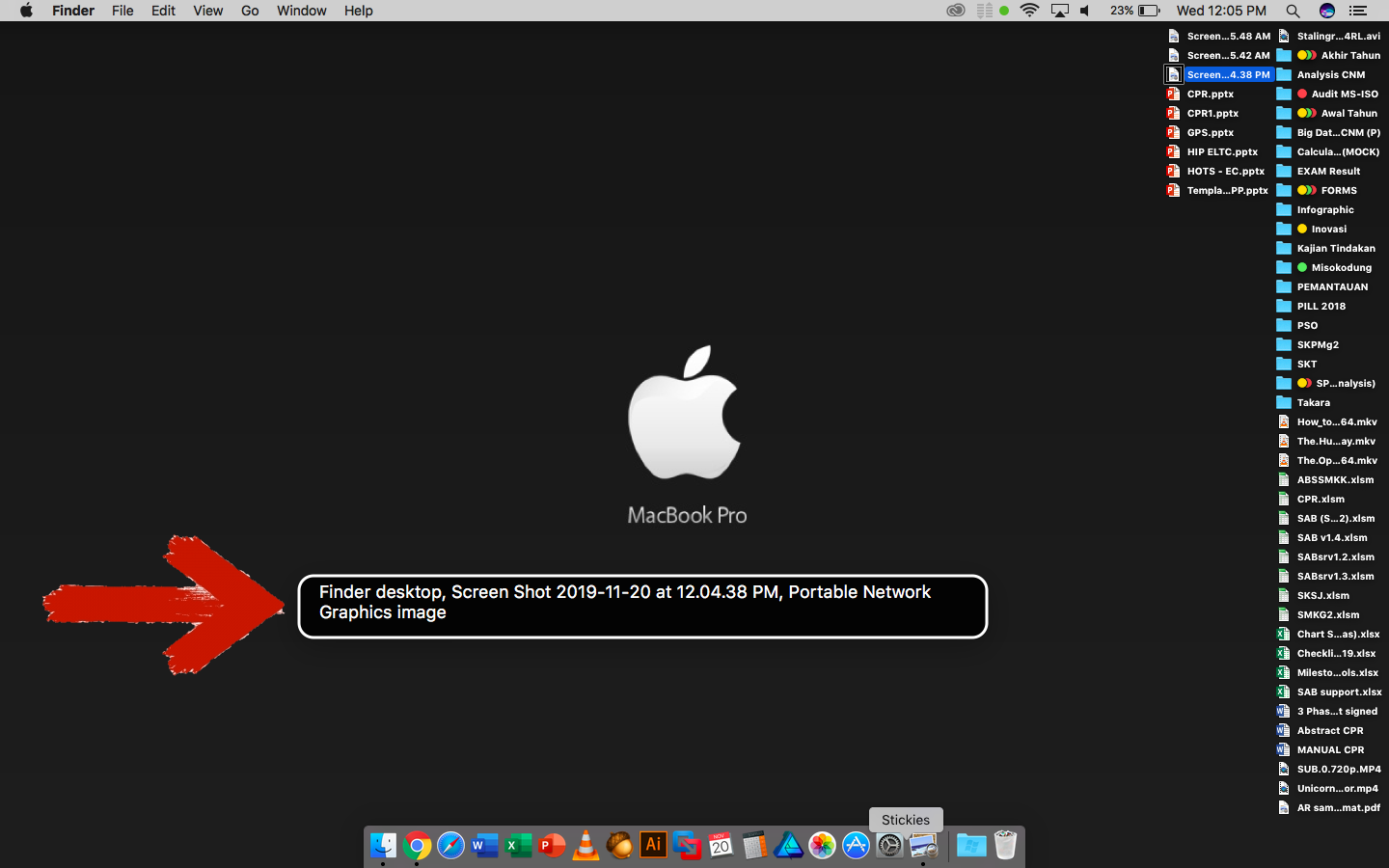
Task: Open Notification Center list icon
Action: tap(1358, 11)
